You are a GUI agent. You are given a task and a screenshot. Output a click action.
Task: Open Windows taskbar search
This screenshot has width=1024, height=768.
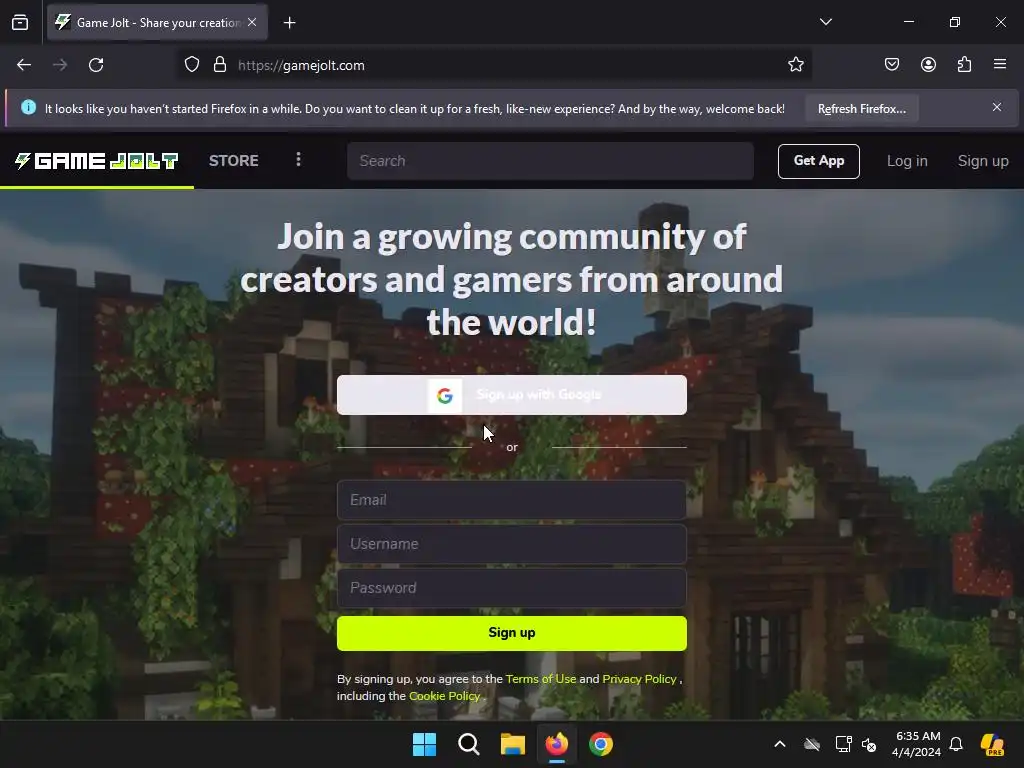(x=468, y=744)
